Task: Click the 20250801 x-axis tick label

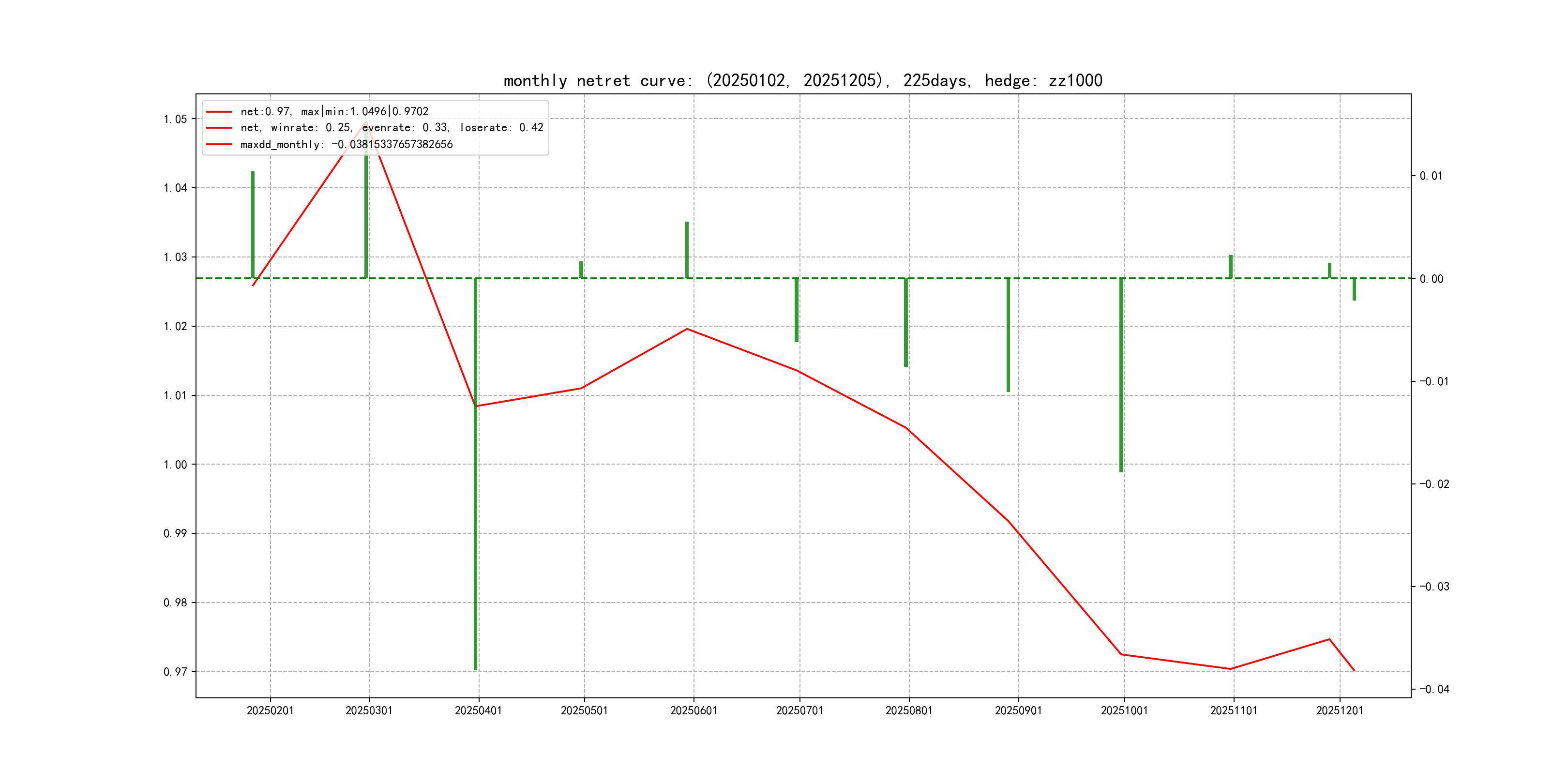Action: [x=908, y=711]
